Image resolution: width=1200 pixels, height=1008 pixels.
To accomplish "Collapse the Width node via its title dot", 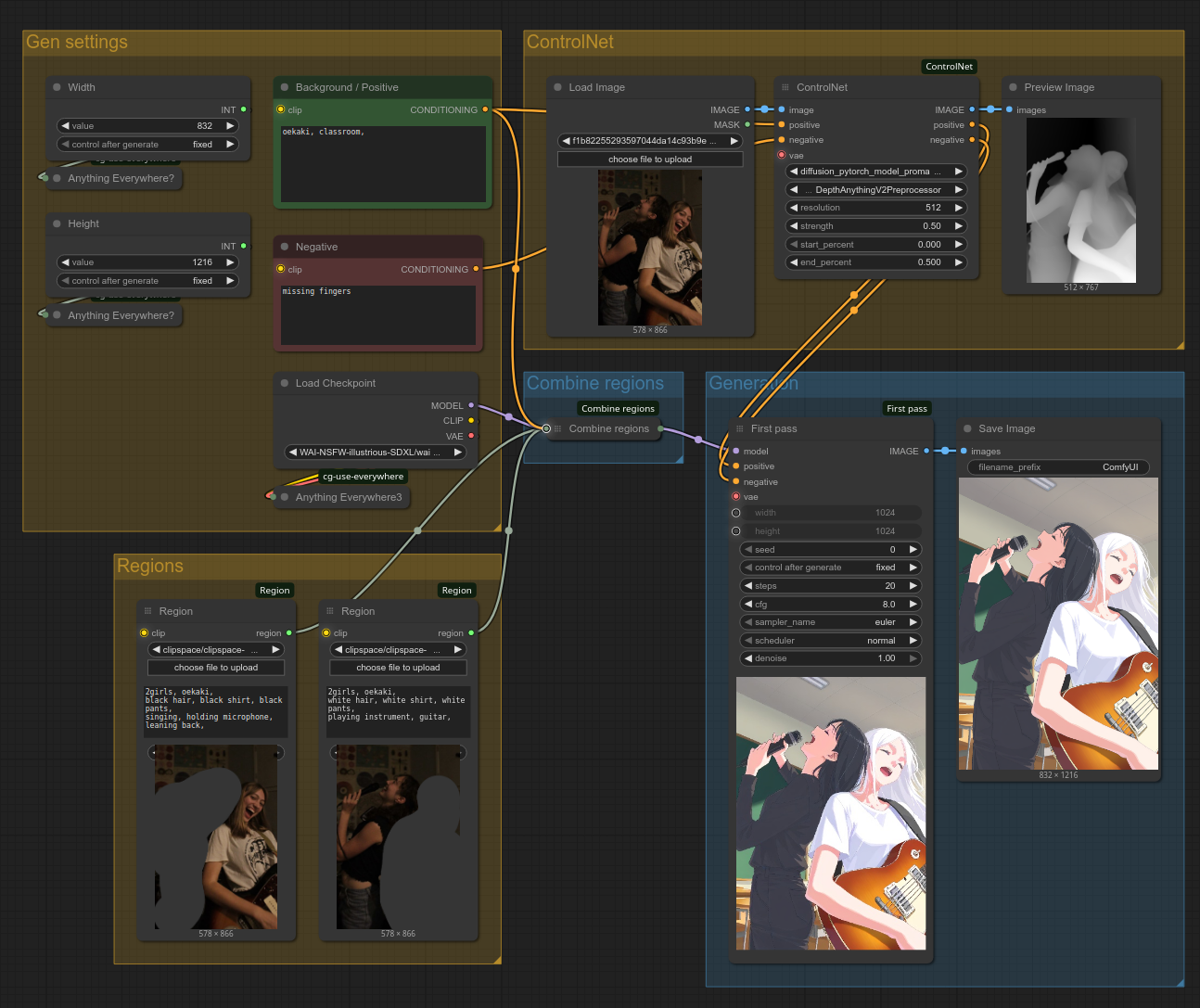I will click(x=57, y=87).
